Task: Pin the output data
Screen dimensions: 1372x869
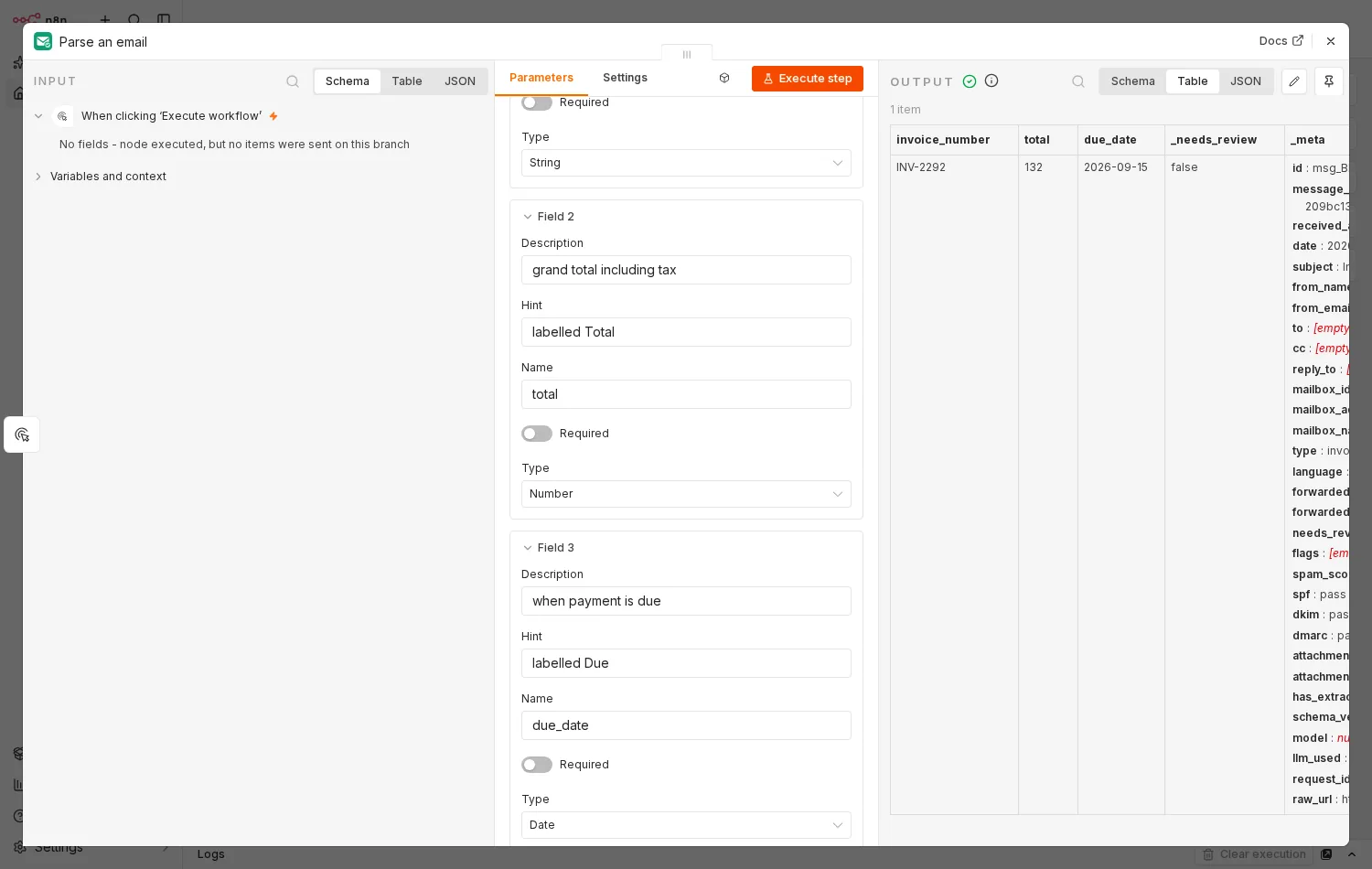Action: 1329,81
